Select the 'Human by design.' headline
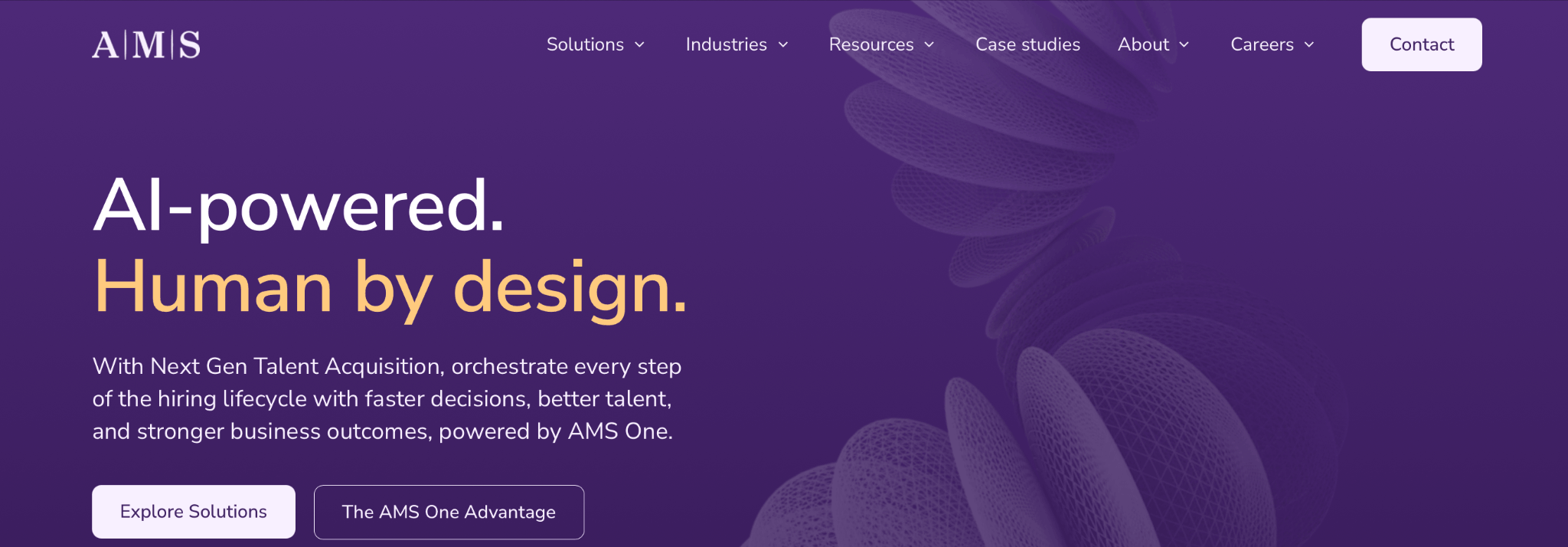This screenshot has width=1568, height=547. 390,288
